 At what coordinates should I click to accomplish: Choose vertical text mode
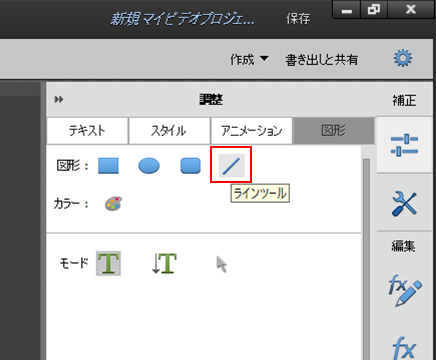[164, 263]
